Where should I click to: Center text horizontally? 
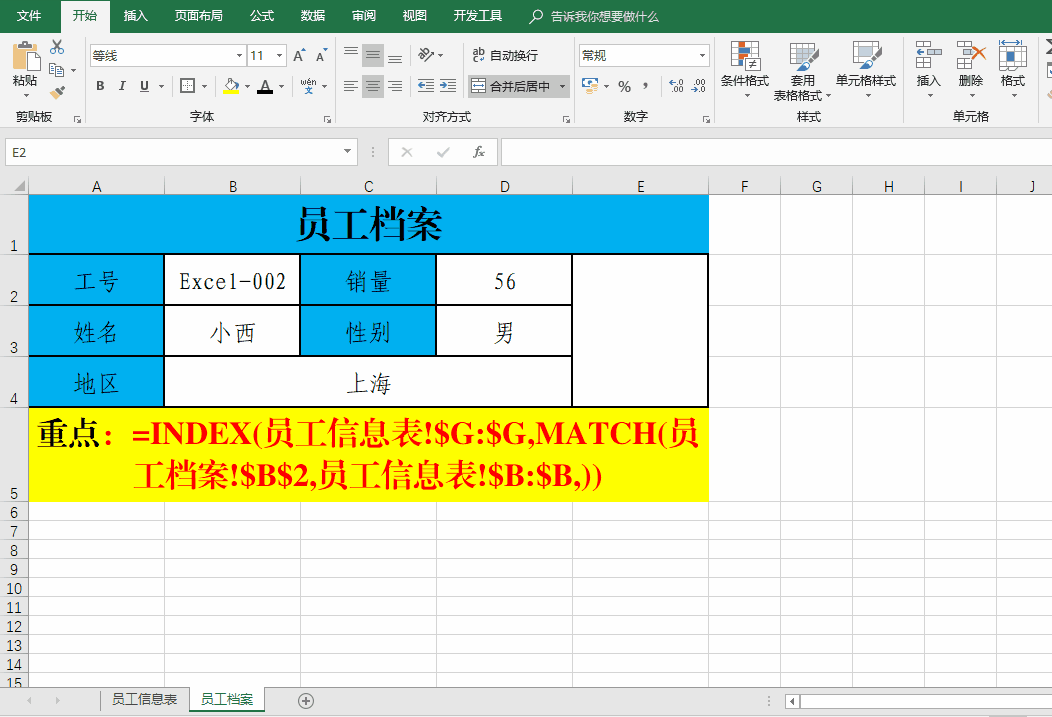pyautogui.click(x=373, y=86)
